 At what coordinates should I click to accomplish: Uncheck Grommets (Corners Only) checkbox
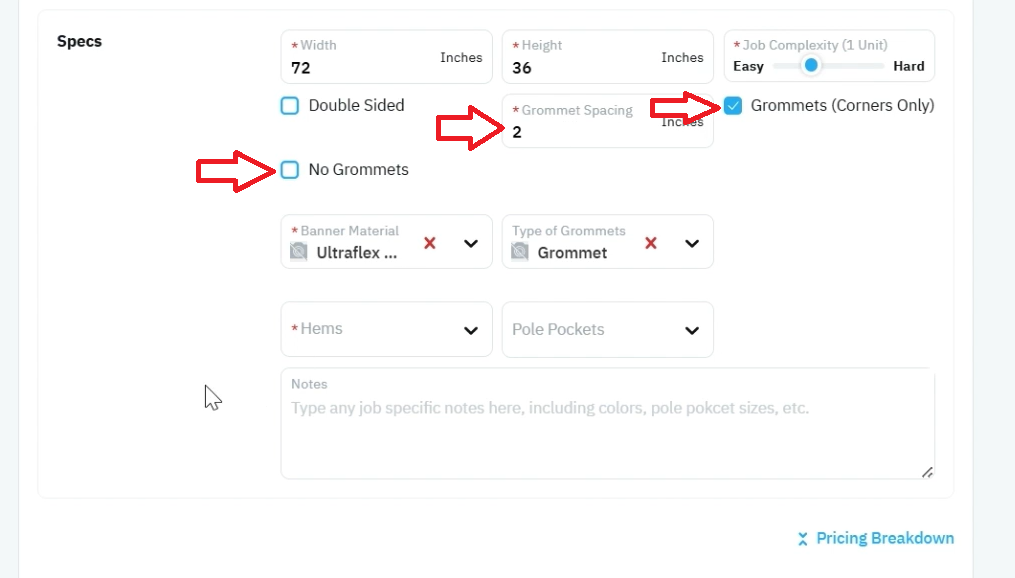(733, 106)
